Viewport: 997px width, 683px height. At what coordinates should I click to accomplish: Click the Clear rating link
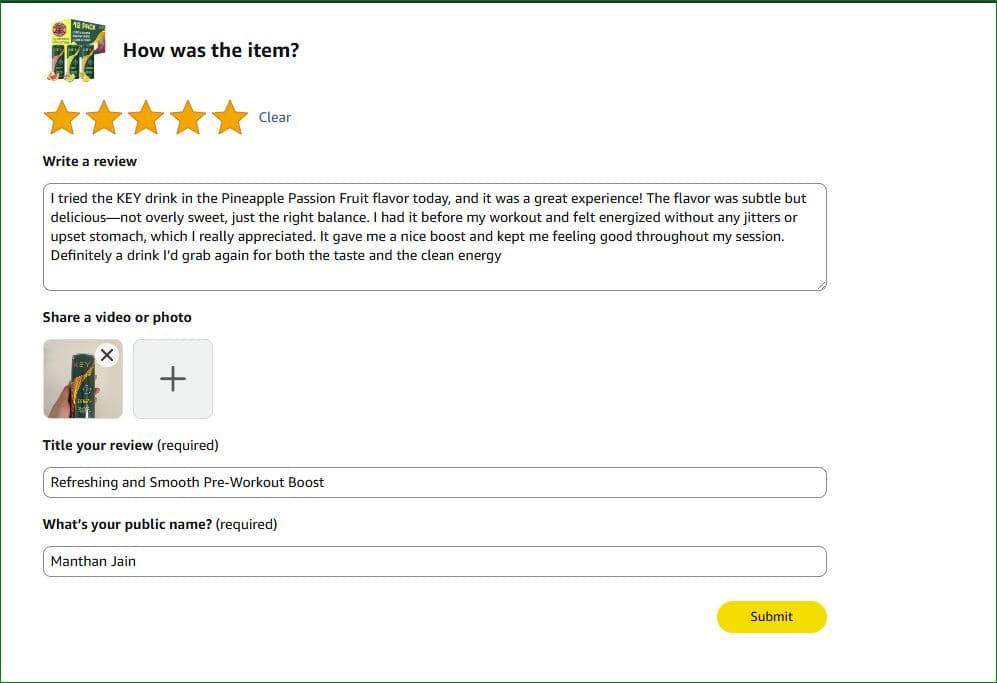point(275,117)
